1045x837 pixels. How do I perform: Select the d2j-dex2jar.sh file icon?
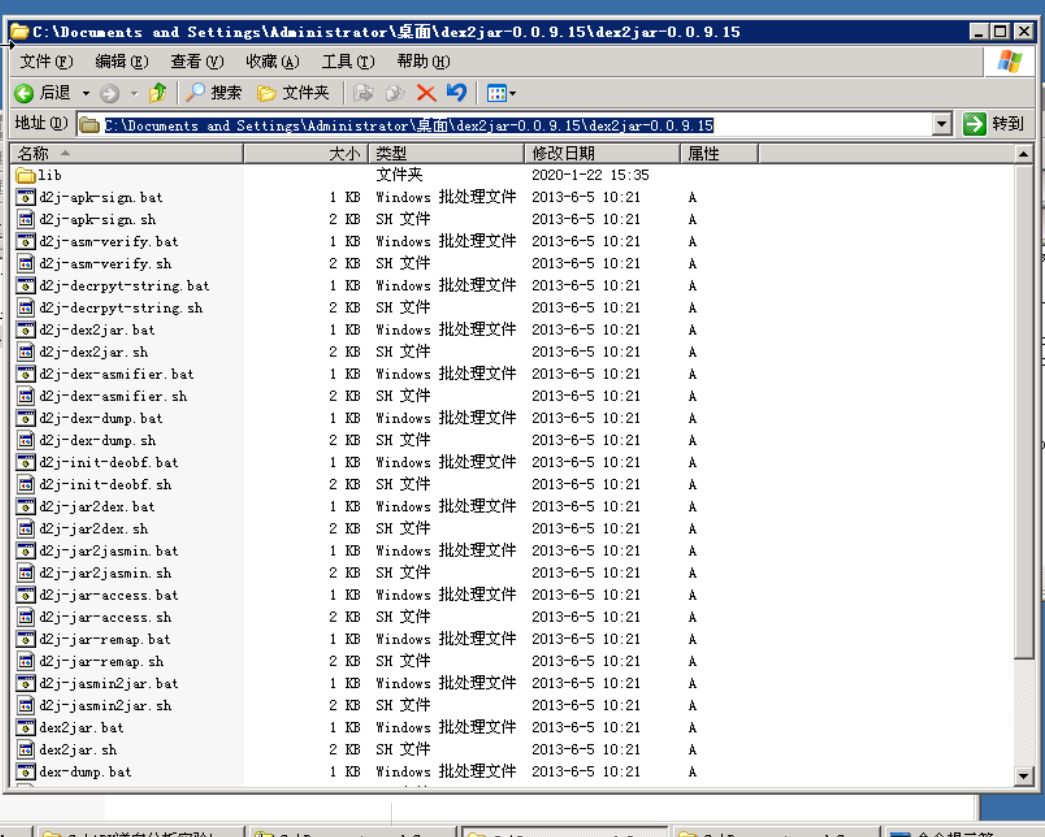pyautogui.click(x=25, y=352)
